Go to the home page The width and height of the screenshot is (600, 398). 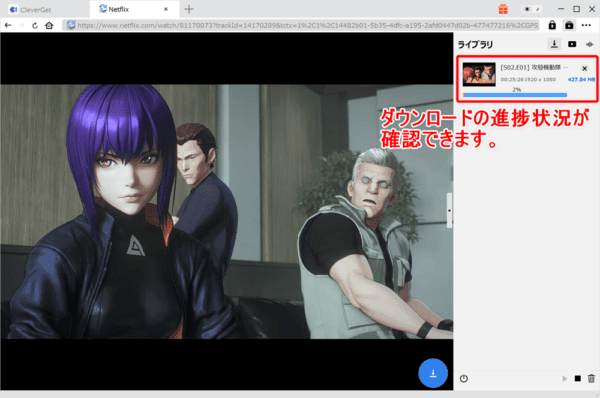tap(49, 26)
